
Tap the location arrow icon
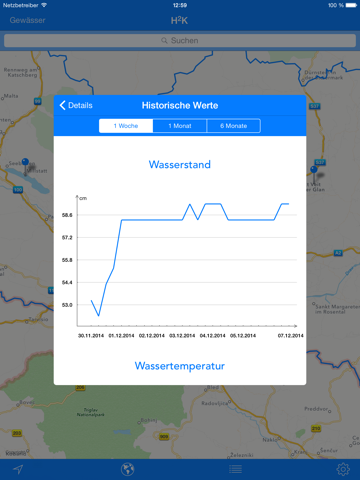click(18, 469)
